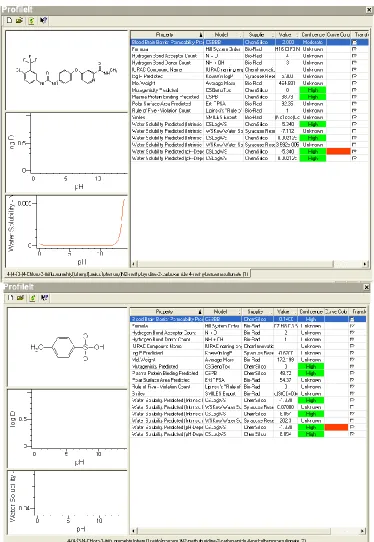This screenshot has width=374, height=542.
Task: Select Blood Brain Barrier Permeability row in upper window
Action: point(249,42)
